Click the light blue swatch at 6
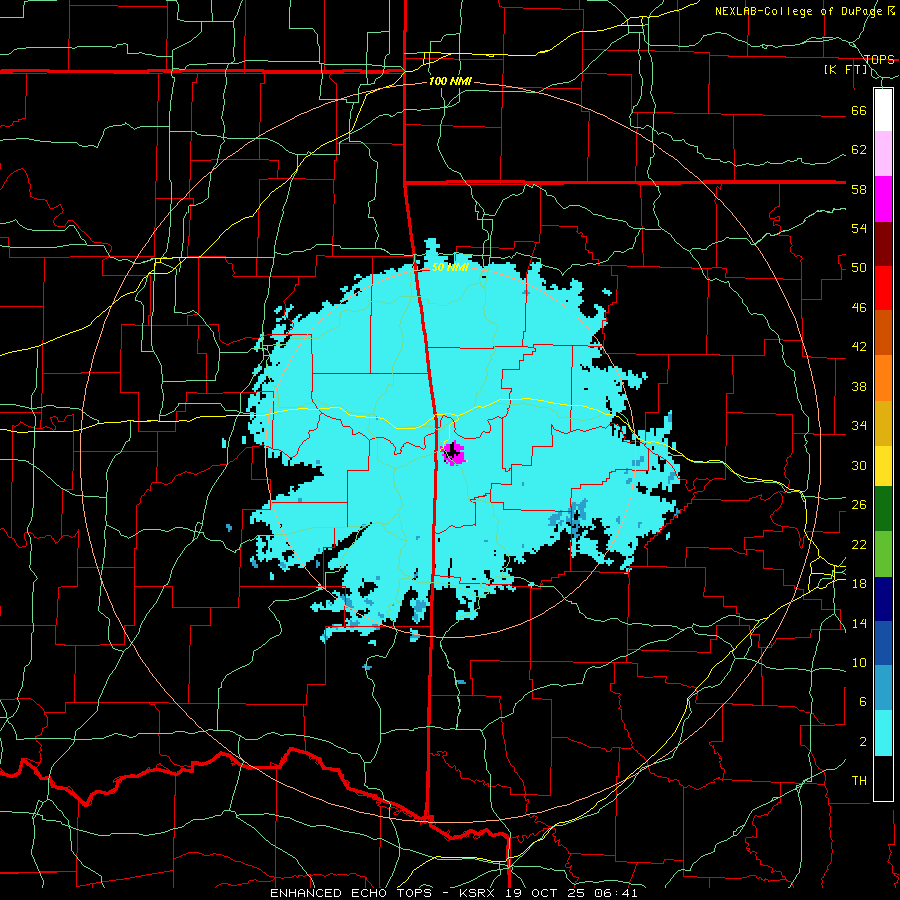Image resolution: width=900 pixels, height=900 pixels. coord(883,687)
